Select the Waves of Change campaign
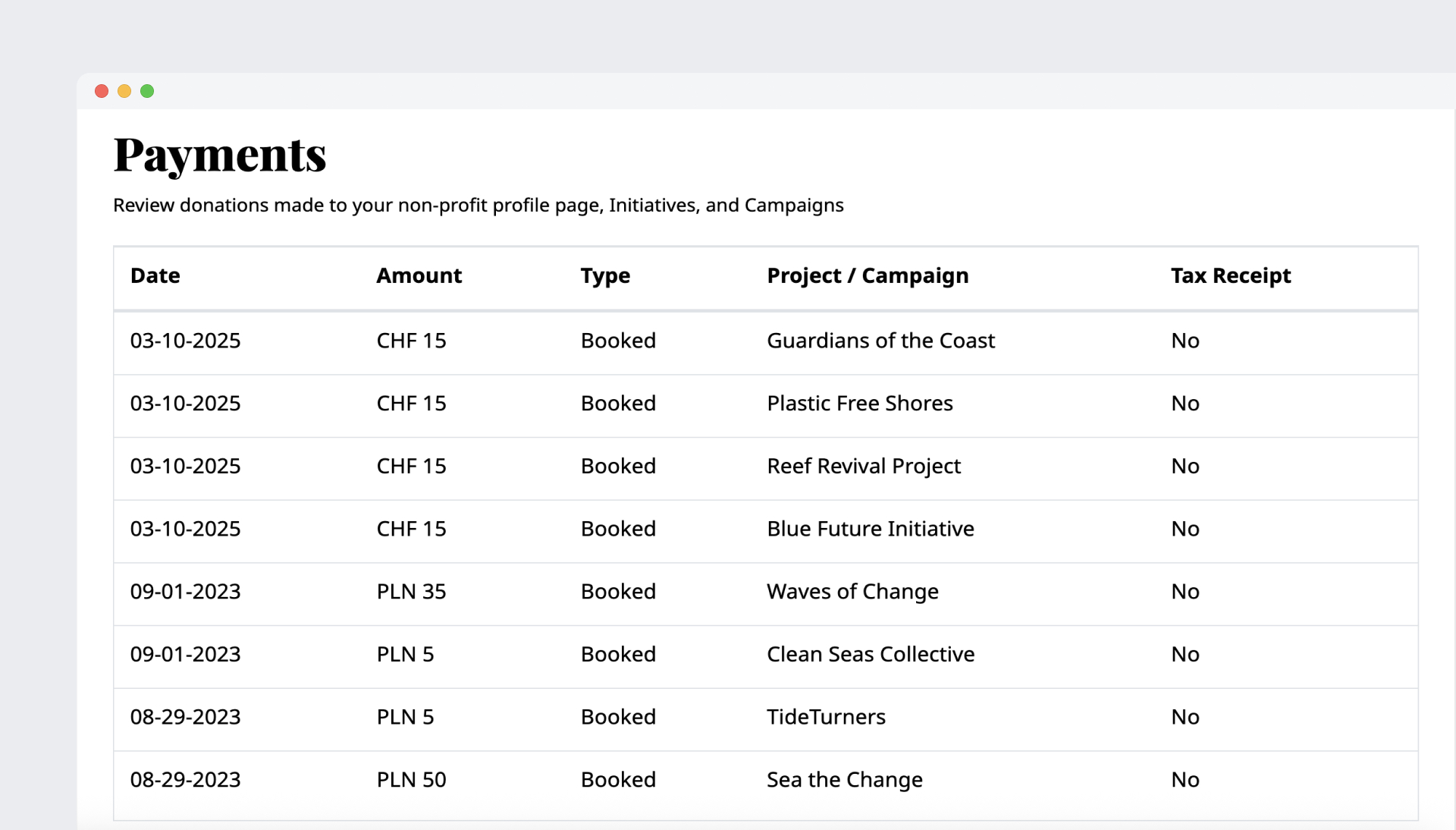Viewport: 1456px width, 830px height. coord(852,592)
